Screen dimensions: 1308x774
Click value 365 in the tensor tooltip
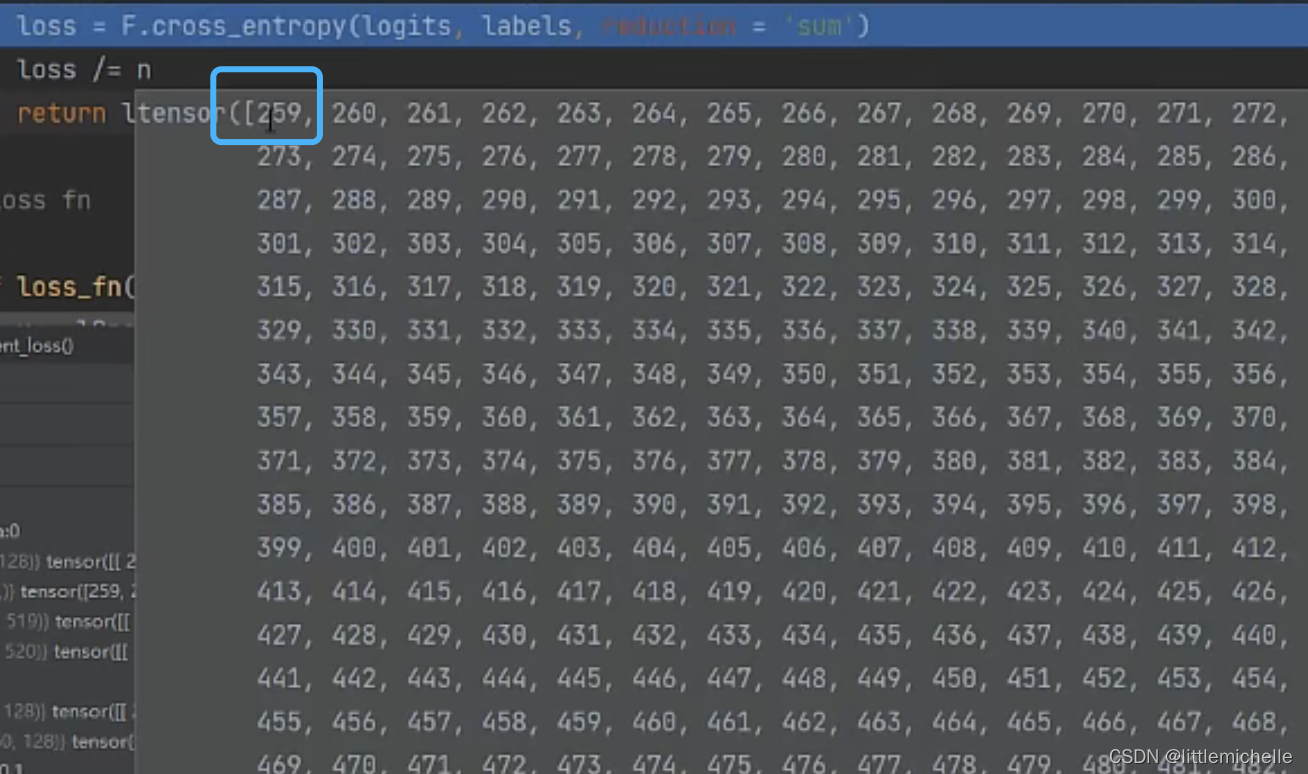pos(879,417)
